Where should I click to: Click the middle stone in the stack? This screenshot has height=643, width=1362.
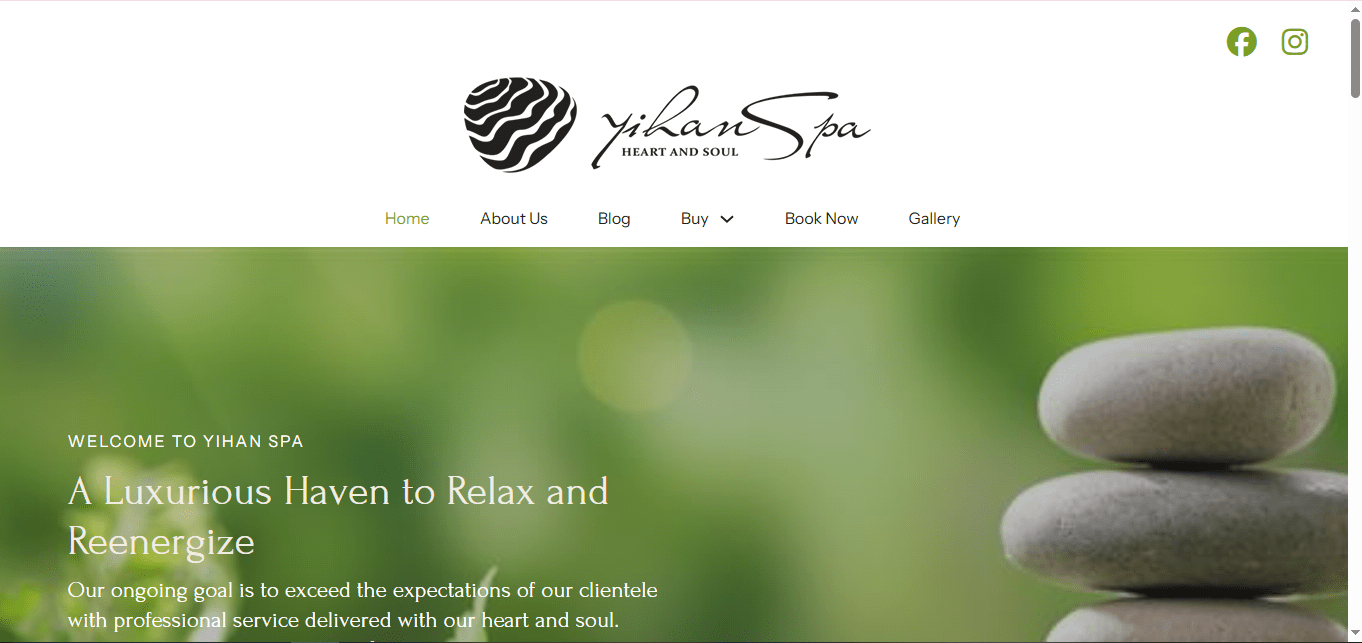click(1175, 530)
